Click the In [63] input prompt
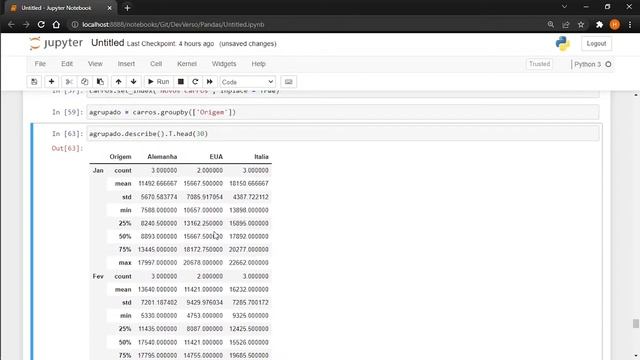640x360 pixels. (x=67, y=134)
